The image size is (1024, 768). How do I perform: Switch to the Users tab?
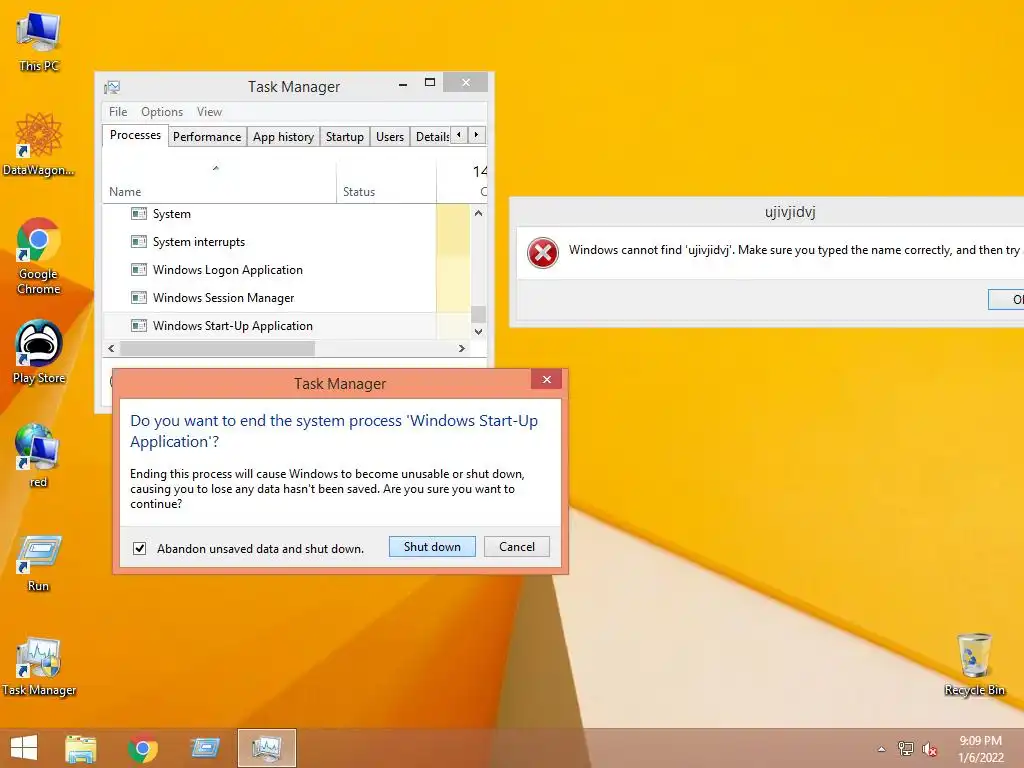(390, 136)
